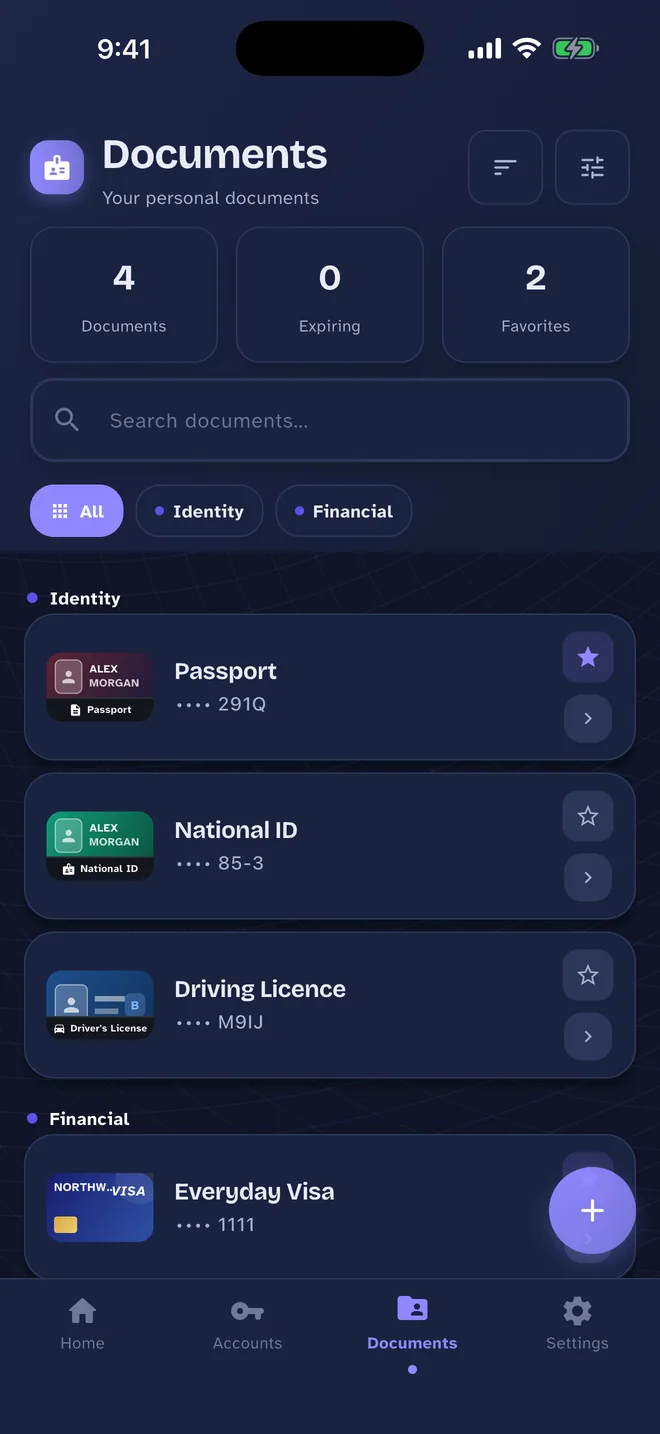Filter by Identity chip
660x1434 pixels.
(199, 511)
